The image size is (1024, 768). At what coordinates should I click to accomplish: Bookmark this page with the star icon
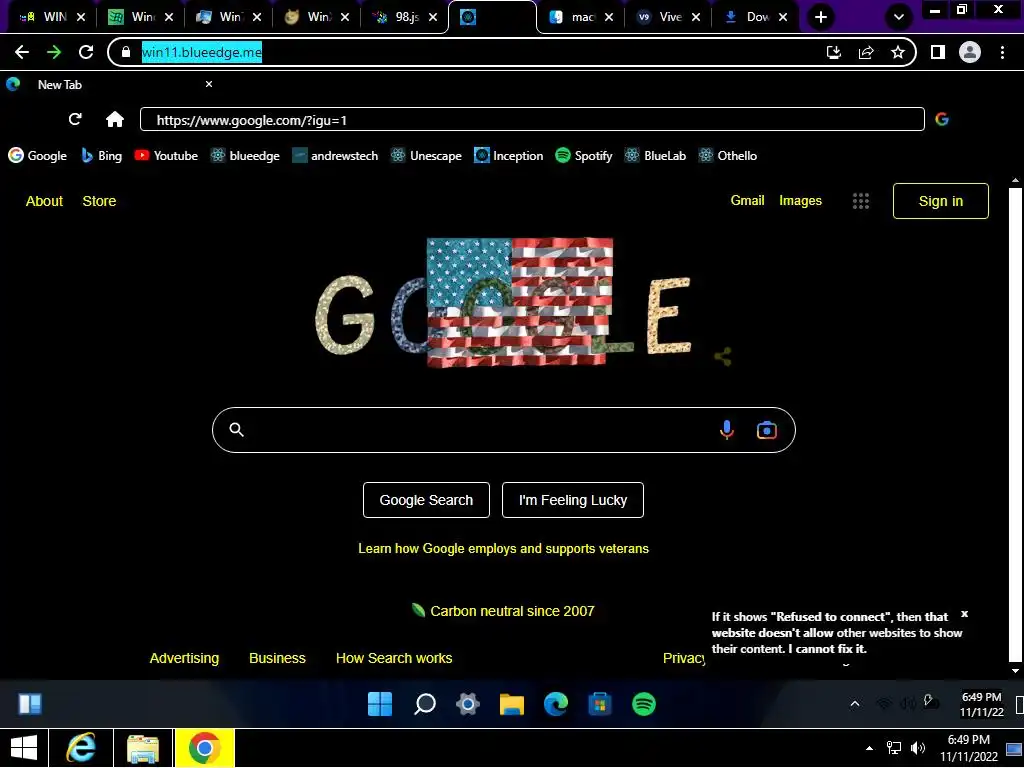(898, 52)
